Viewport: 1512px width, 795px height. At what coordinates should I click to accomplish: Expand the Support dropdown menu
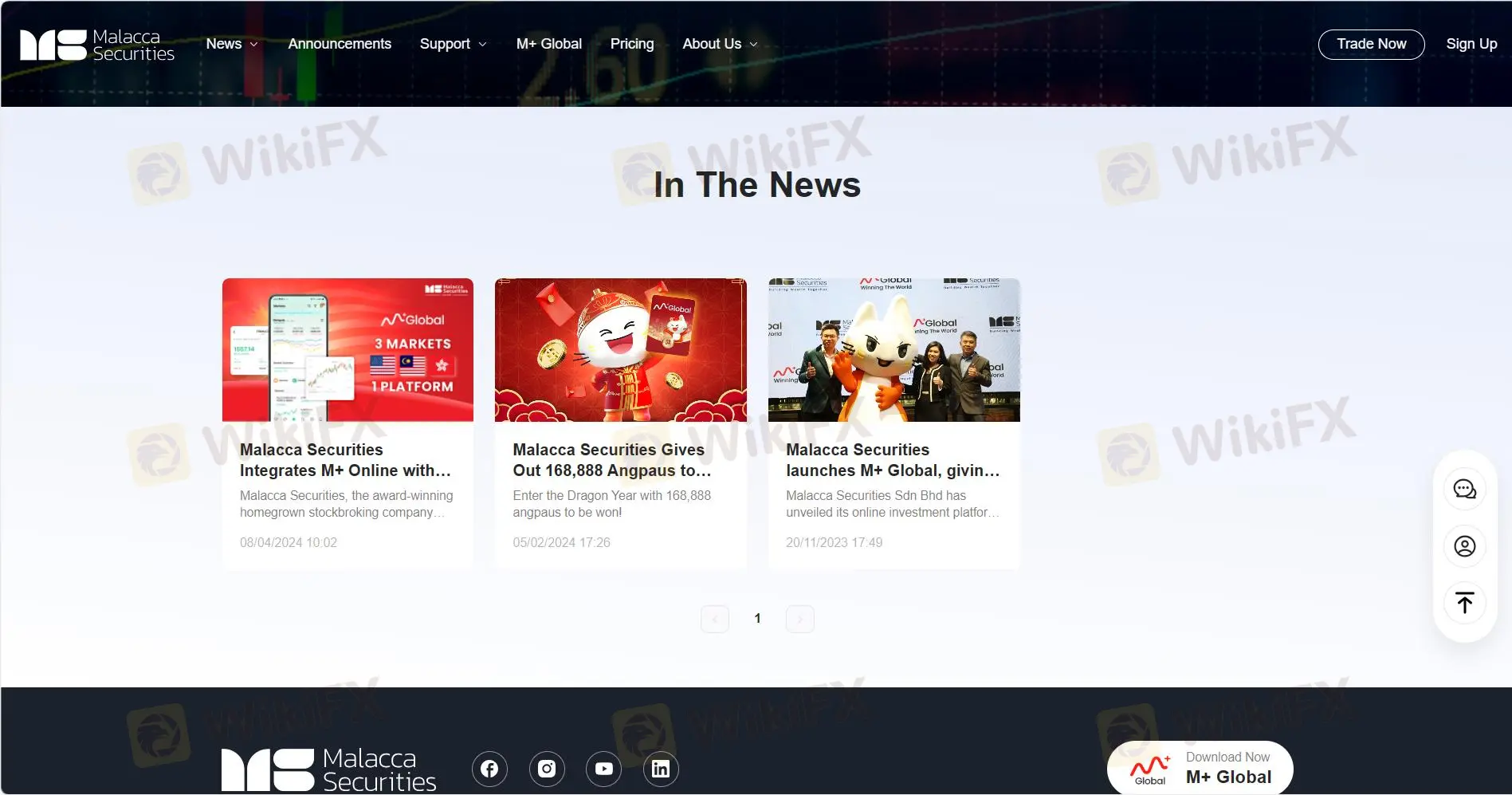(x=453, y=44)
